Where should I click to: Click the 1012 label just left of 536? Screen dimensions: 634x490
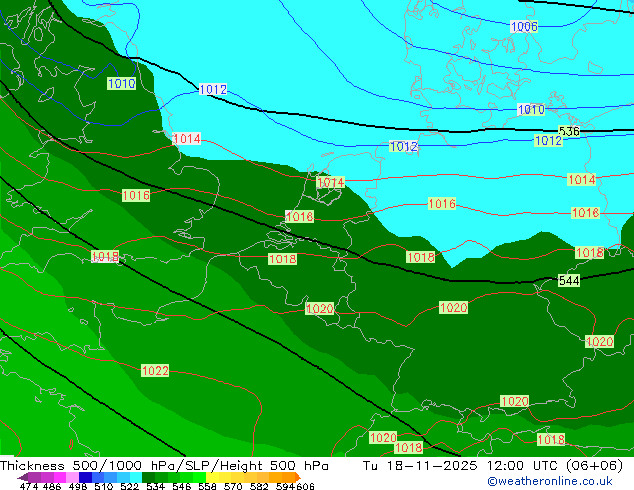click(548, 141)
